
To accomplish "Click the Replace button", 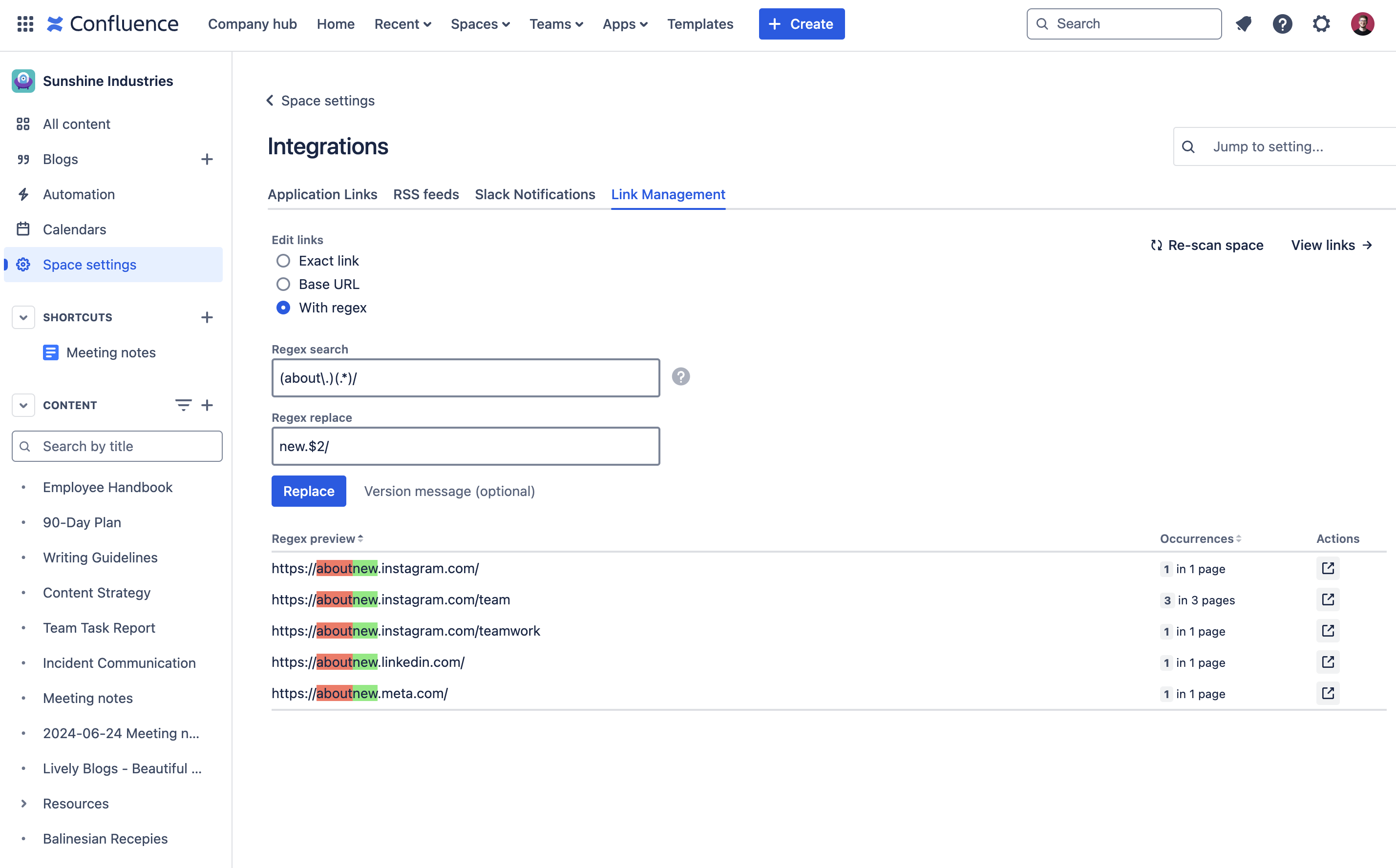I will tap(308, 491).
